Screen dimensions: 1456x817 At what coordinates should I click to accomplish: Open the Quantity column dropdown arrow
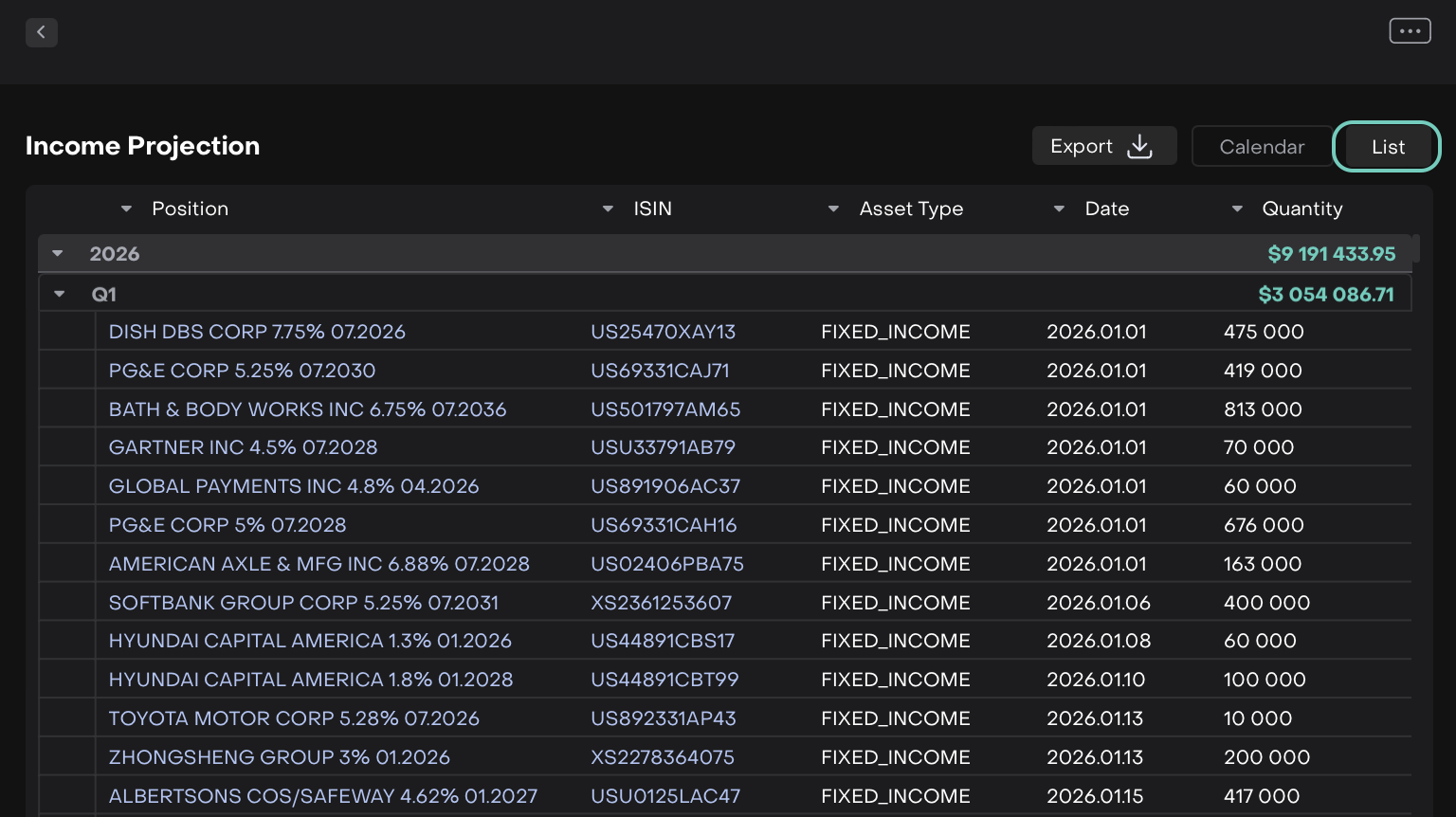coord(1236,209)
